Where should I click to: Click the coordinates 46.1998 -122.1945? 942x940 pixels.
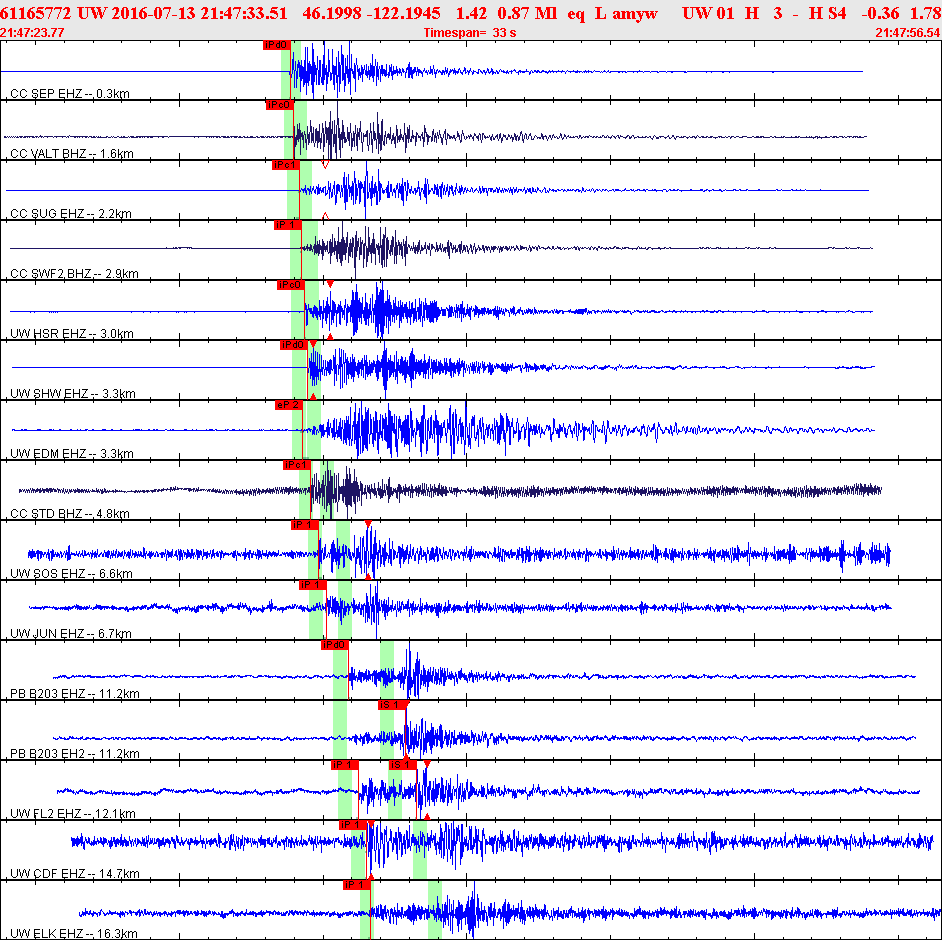(371, 13)
